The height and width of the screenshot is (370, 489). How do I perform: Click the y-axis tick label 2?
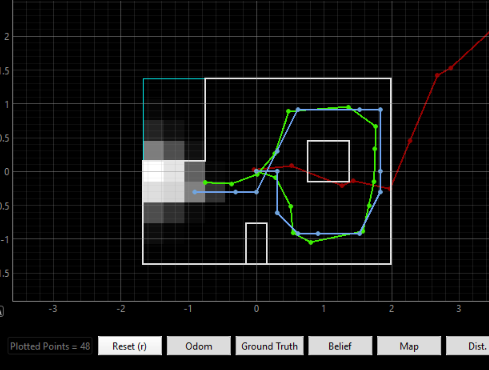(7, 37)
